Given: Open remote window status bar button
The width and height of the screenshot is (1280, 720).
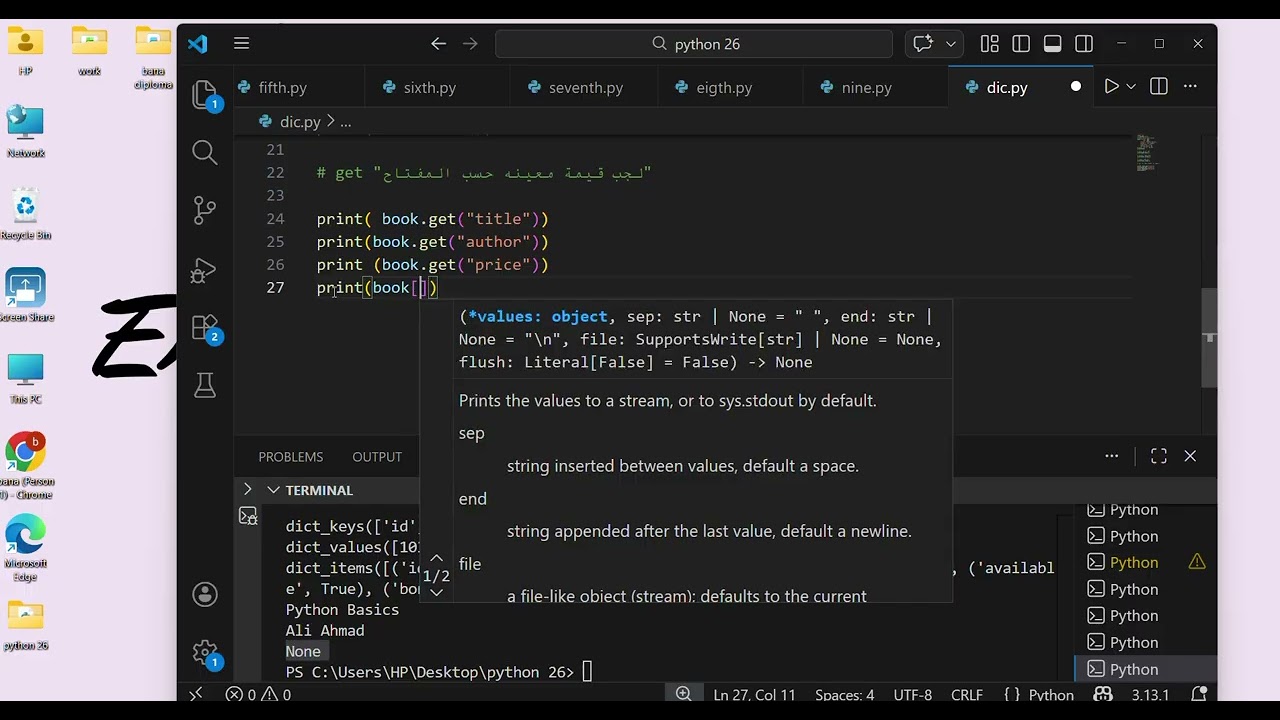Looking at the screenshot, I should pyautogui.click(x=196, y=694).
